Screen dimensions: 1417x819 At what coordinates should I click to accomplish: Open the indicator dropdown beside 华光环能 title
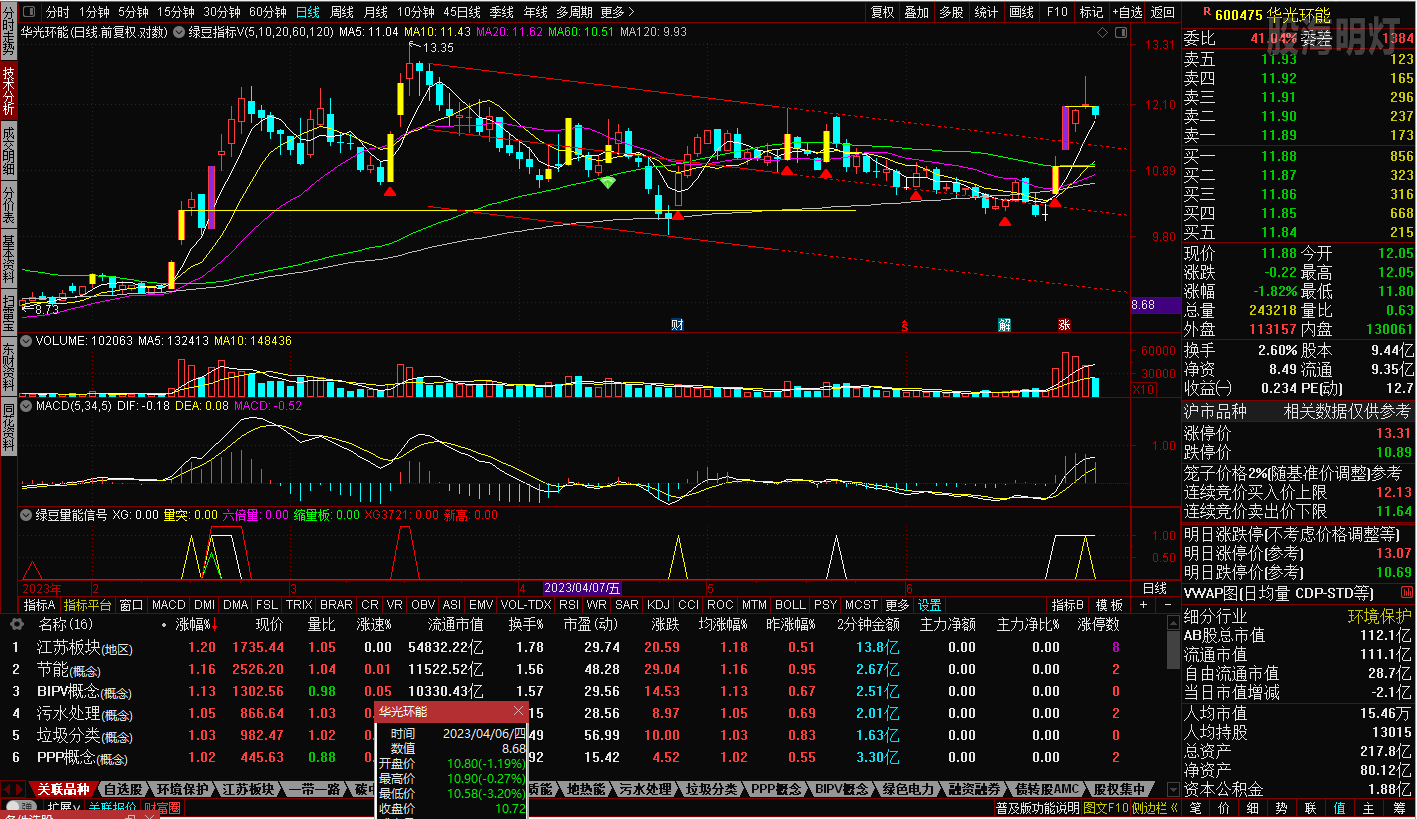[x=178, y=32]
